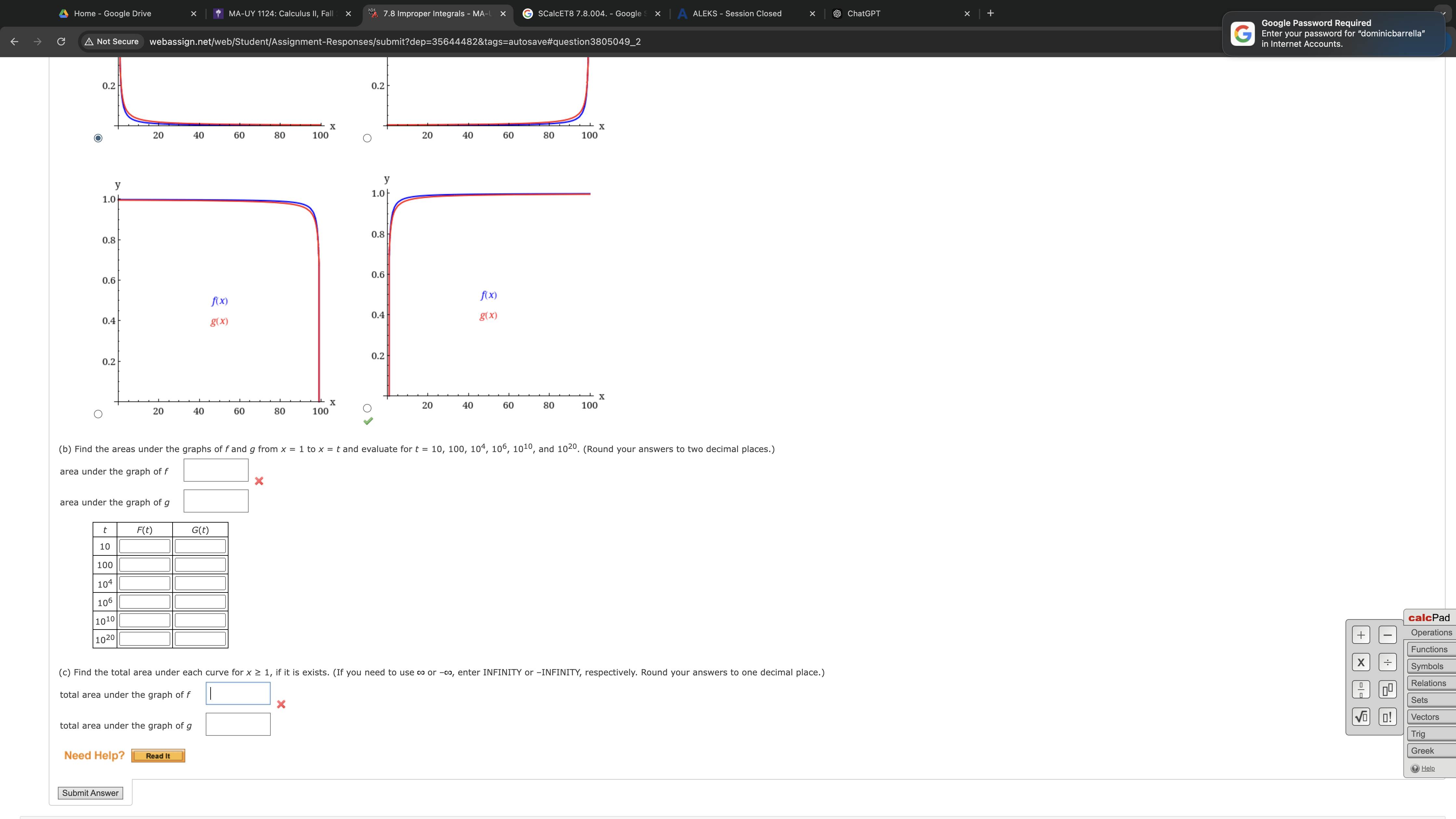Insert a fraction using the calcPad fraction icon

tap(1361, 690)
